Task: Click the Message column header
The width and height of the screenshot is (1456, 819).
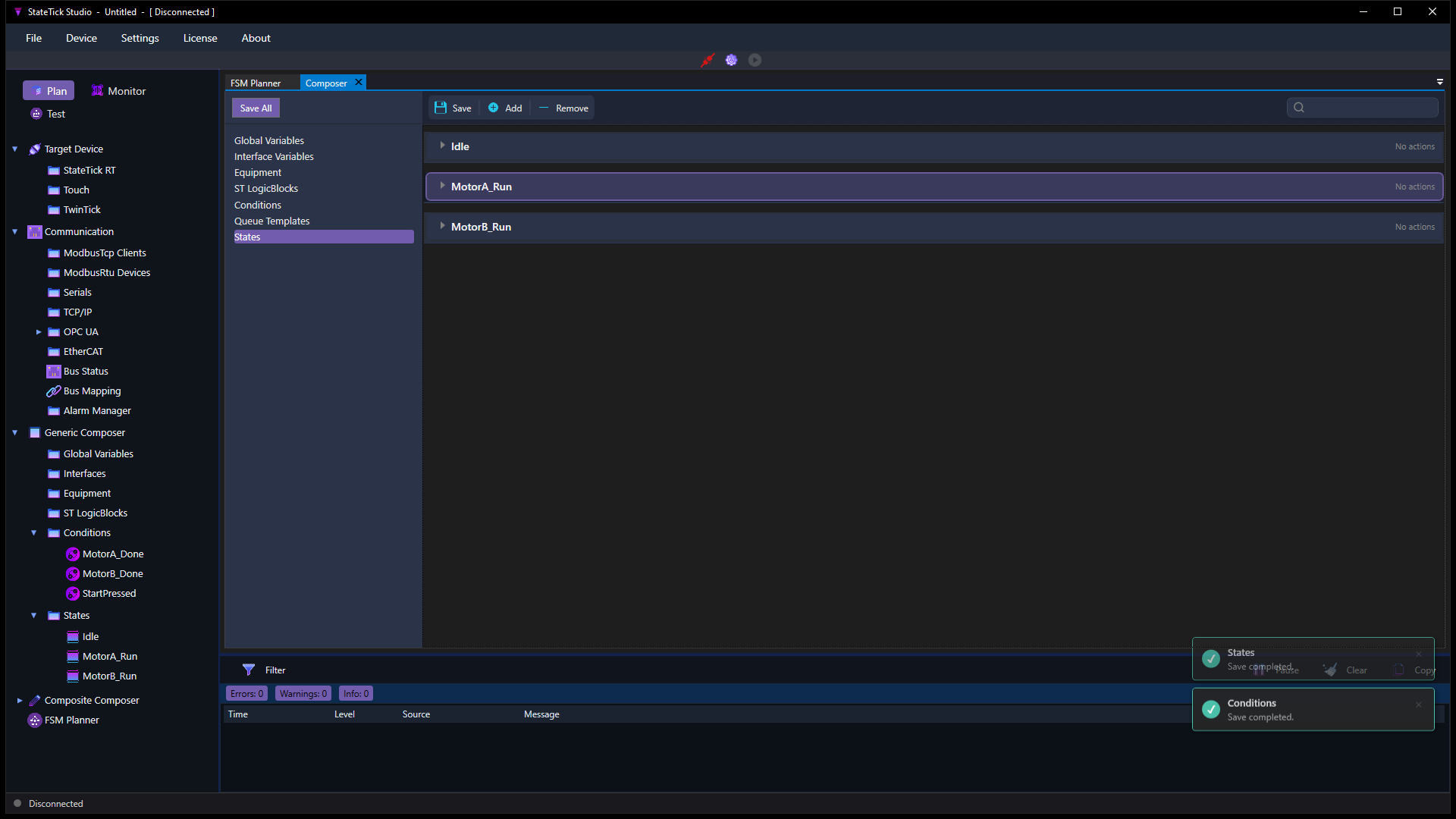Action: (541, 714)
